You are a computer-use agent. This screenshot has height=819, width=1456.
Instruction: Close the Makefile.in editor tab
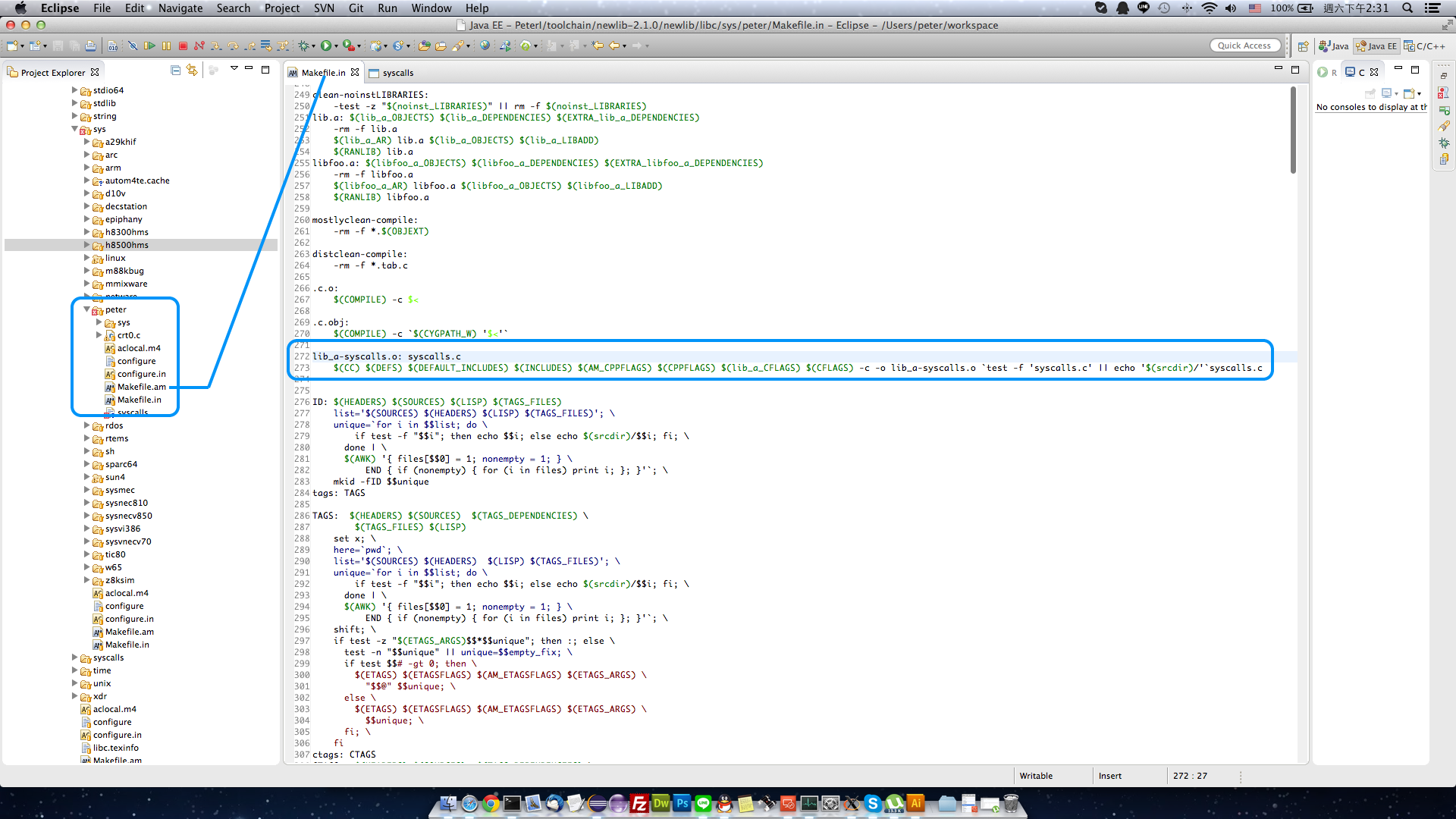pyautogui.click(x=355, y=72)
